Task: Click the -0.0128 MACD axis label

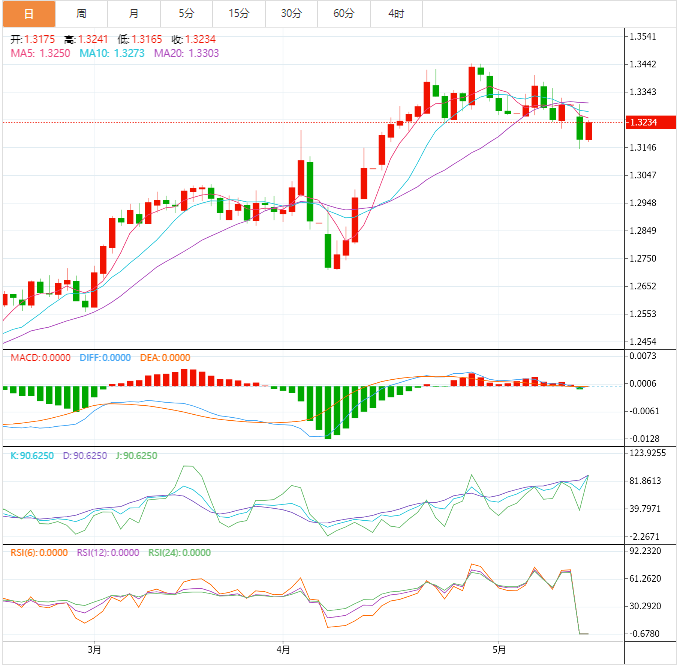Action: (x=644, y=439)
